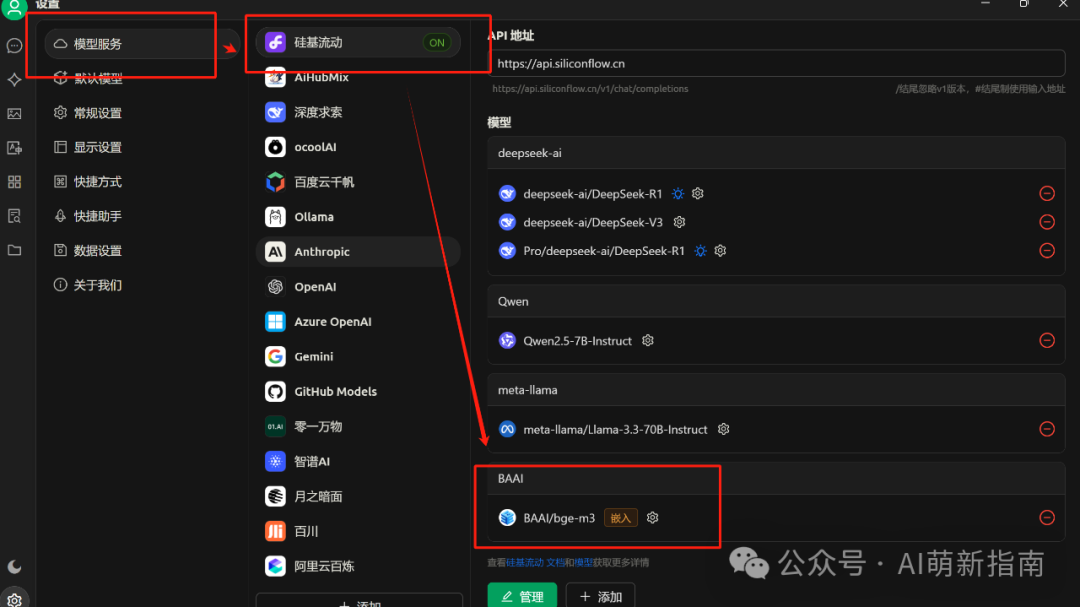Viewport: 1080px width, 607px height.
Task: Open the 文档 link
Action: tap(555, 563)
